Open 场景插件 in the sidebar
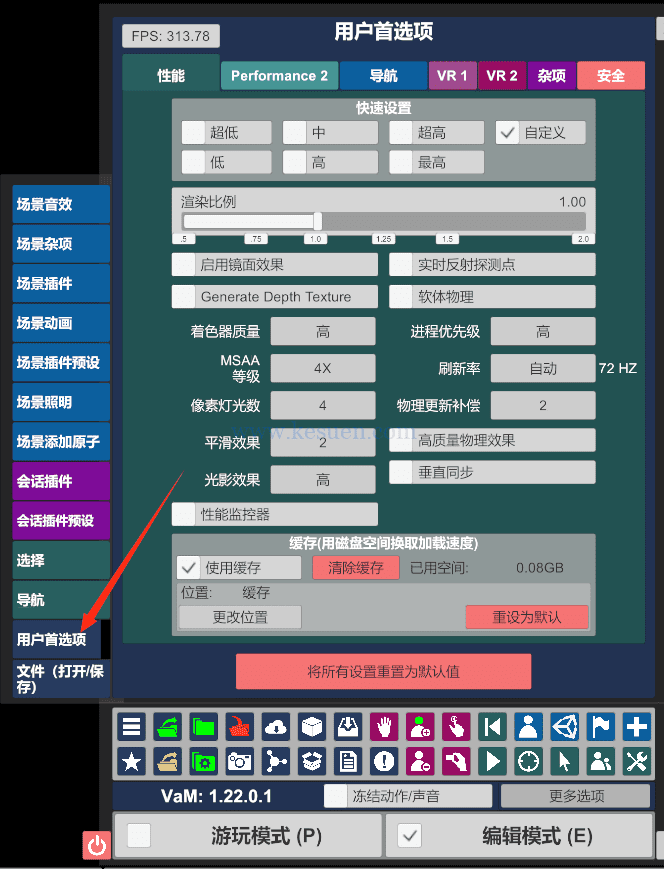 click(x=61, y=283)
